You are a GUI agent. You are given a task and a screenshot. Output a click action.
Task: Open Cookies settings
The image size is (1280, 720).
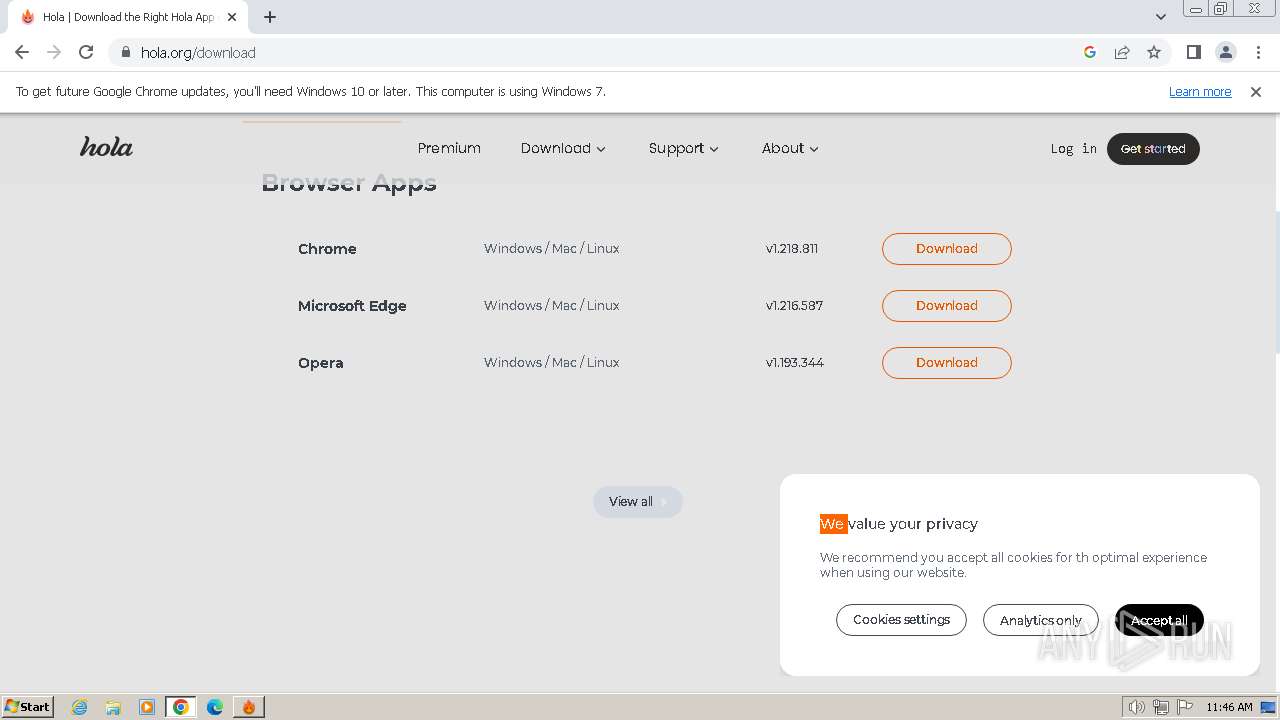(x=901, y=620)
